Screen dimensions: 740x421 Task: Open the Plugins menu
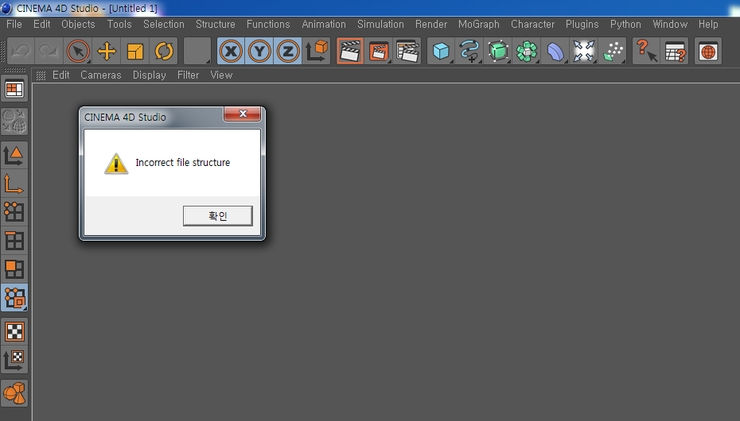pos(582,24)
